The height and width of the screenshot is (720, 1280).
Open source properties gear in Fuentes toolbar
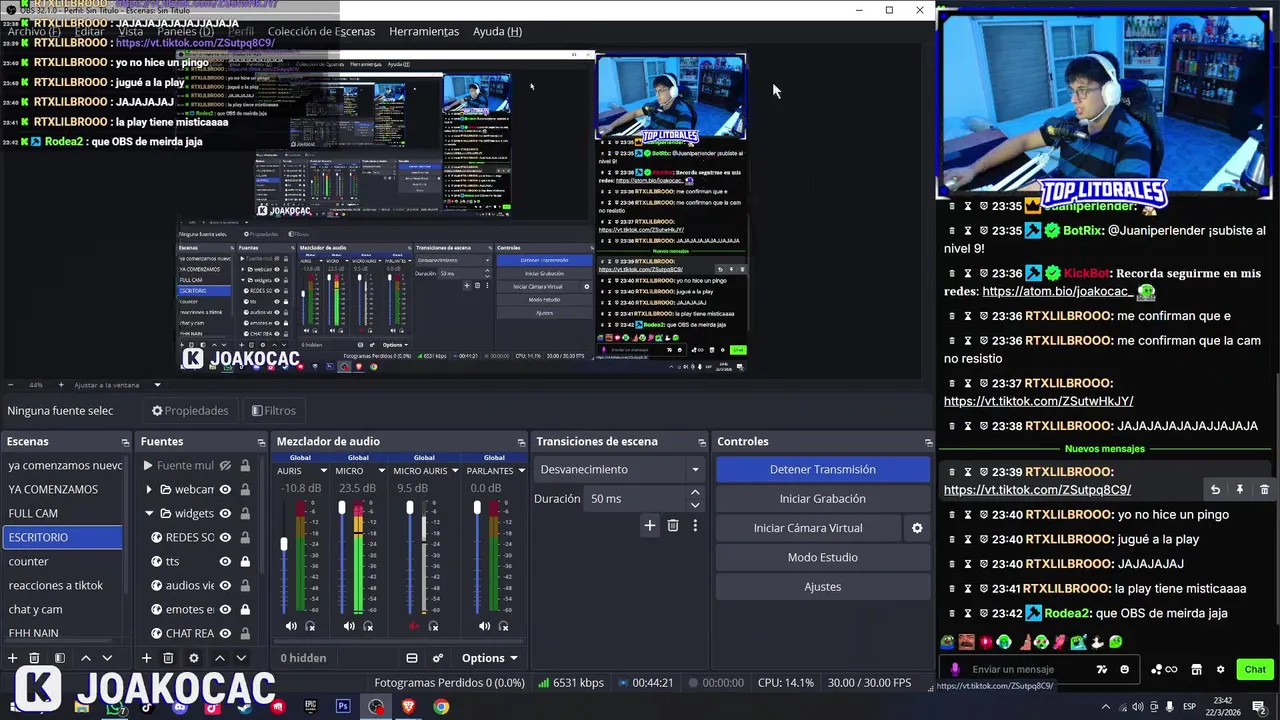click(x=194, y=658)
